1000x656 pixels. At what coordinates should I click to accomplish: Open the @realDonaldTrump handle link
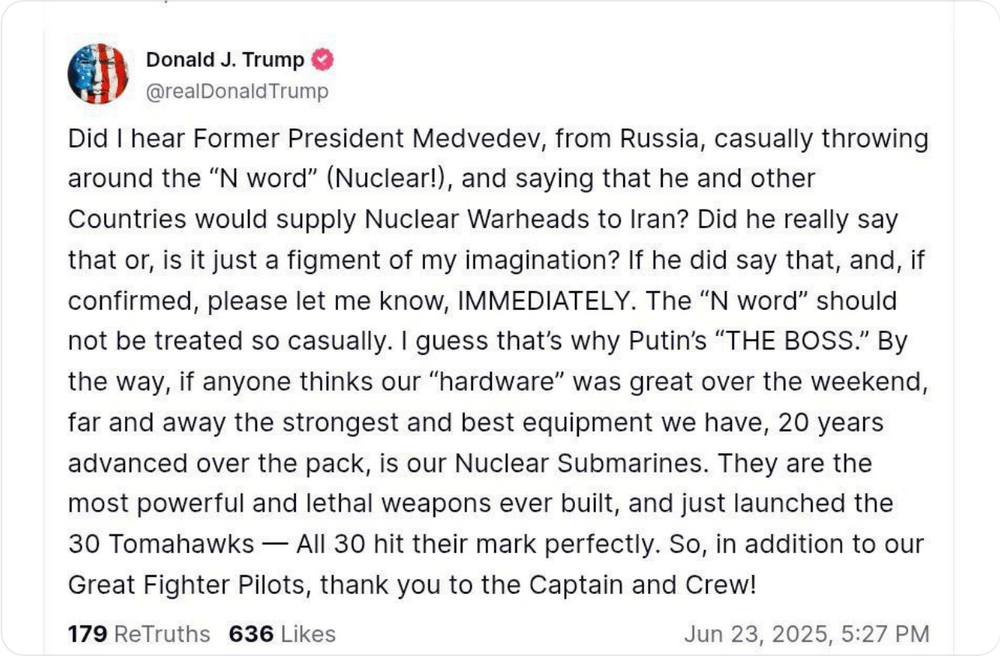[237, 91]
